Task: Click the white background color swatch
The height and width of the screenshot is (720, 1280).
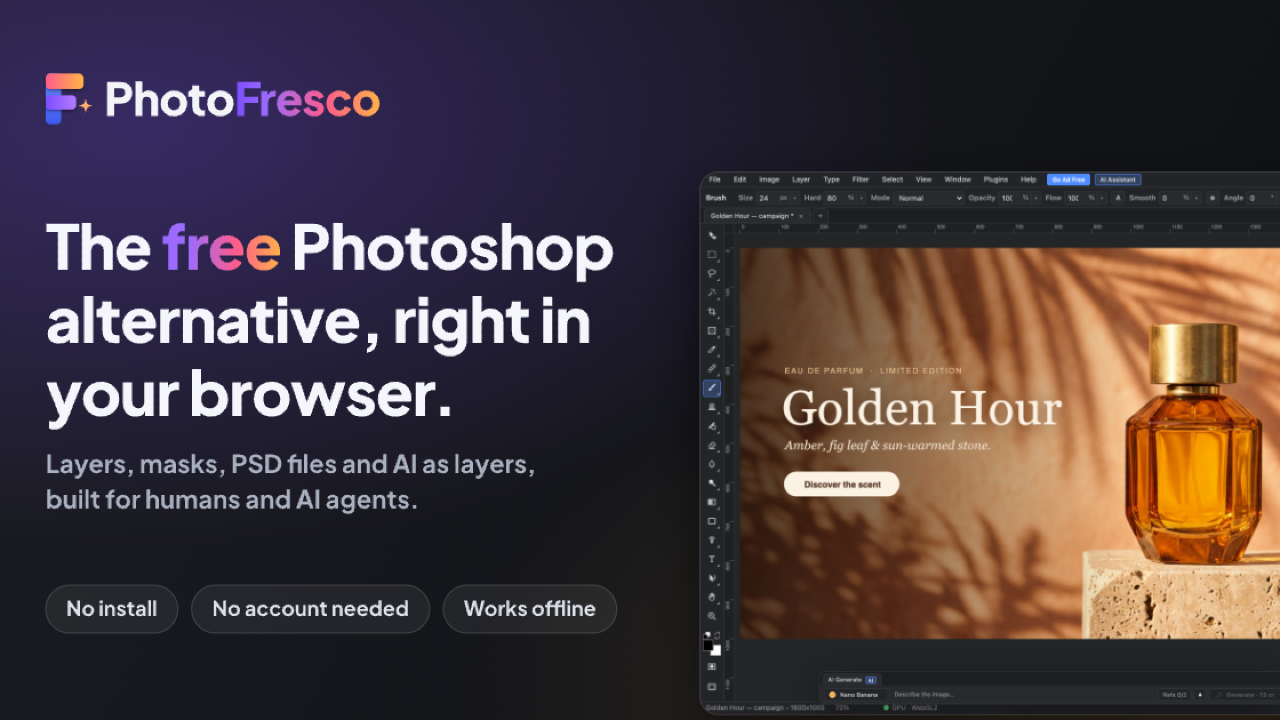Action: coord(716,650)
